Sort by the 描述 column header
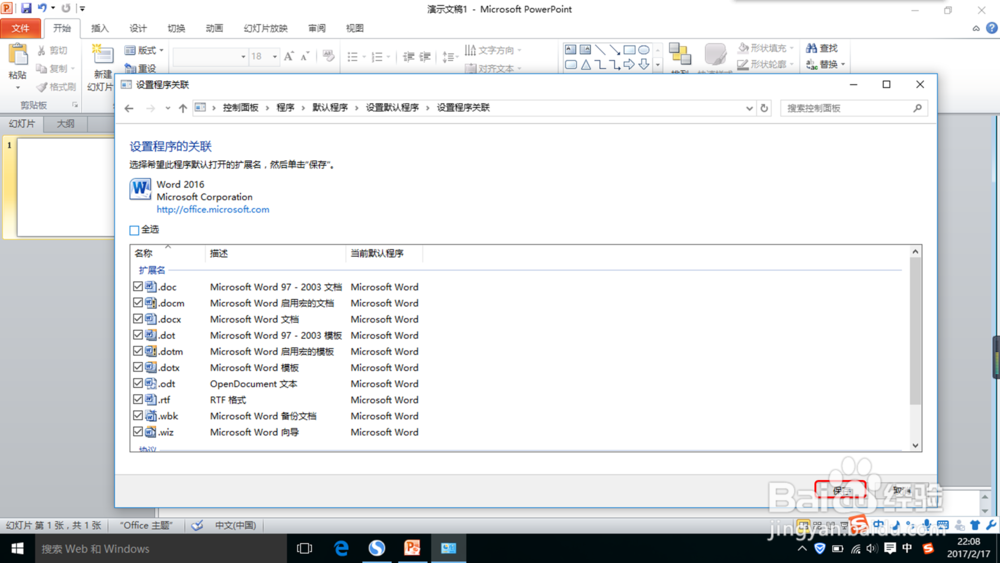 click(x=276, y=253)
